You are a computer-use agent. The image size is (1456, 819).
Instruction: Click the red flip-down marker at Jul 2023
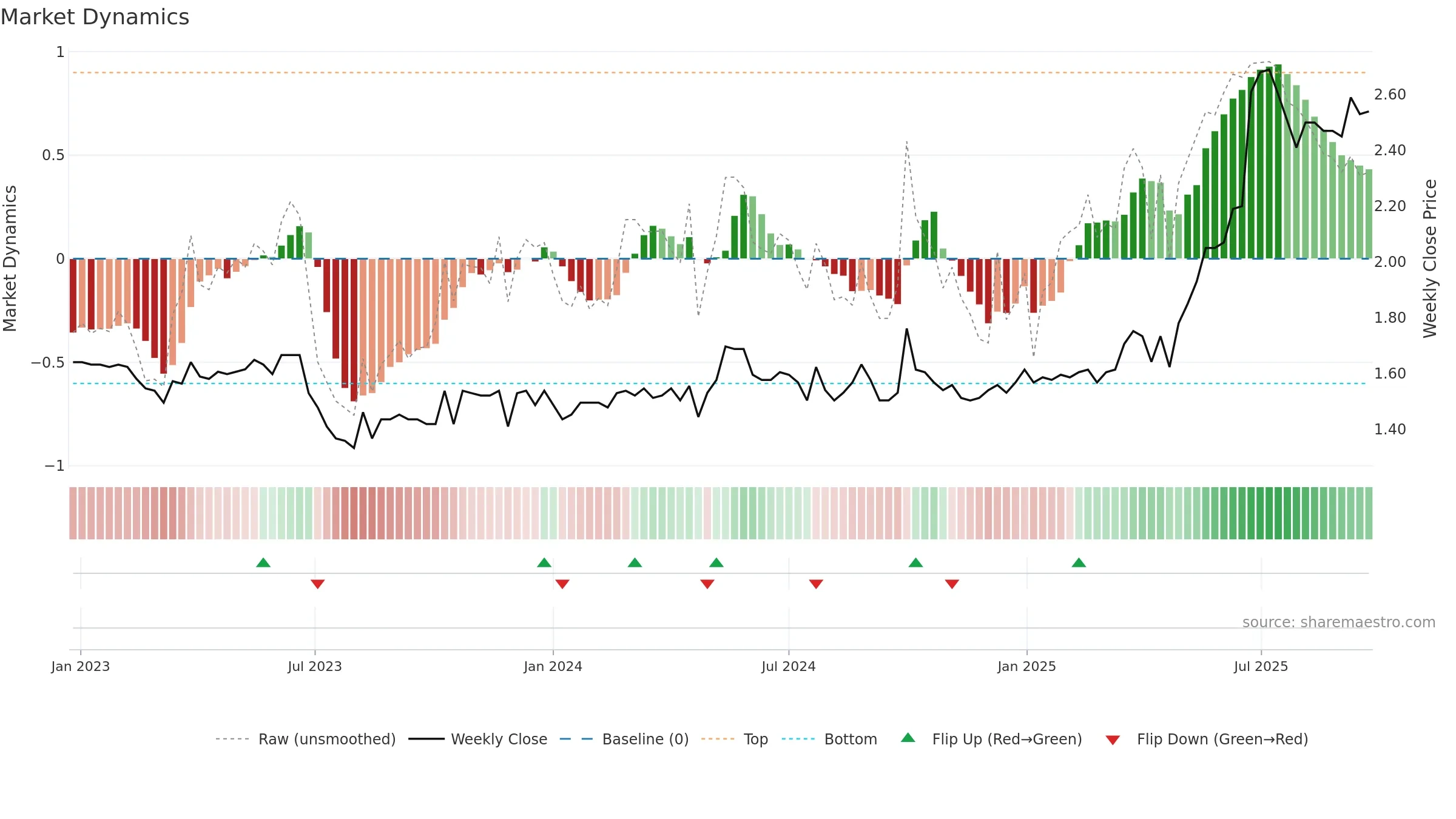point(317,584)
